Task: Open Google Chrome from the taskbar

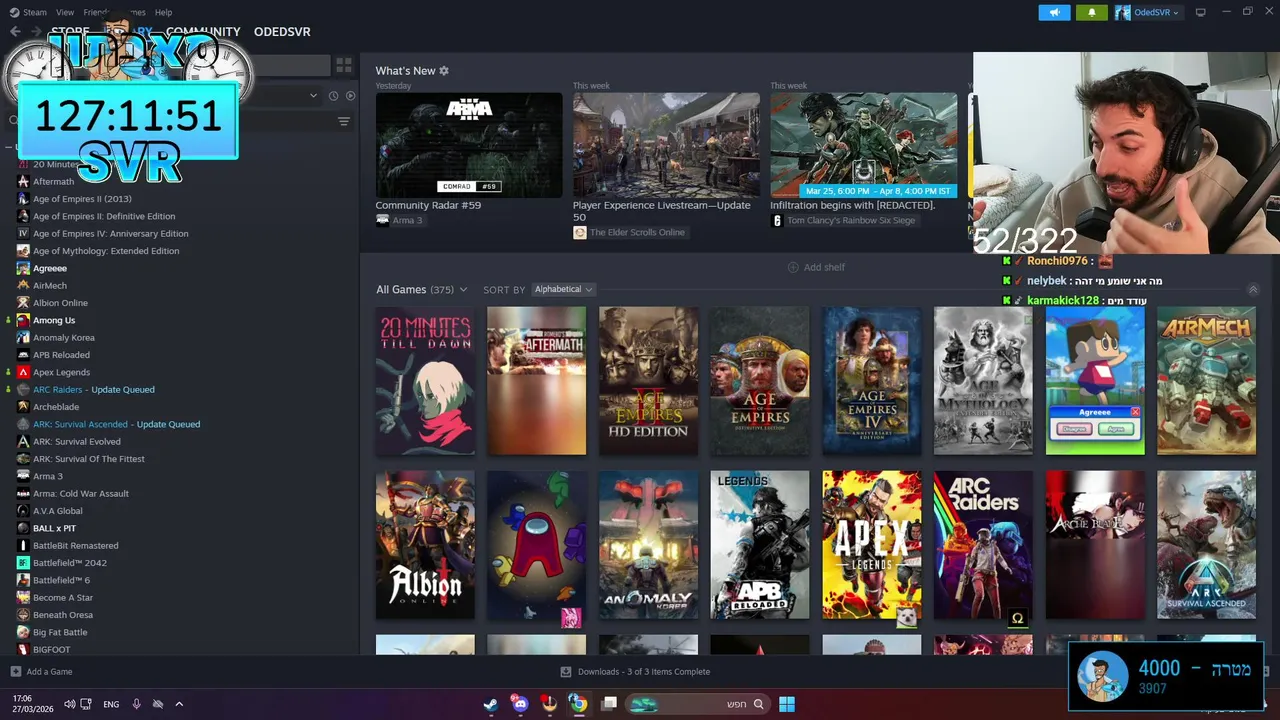Action: click(x=578, y=704)
